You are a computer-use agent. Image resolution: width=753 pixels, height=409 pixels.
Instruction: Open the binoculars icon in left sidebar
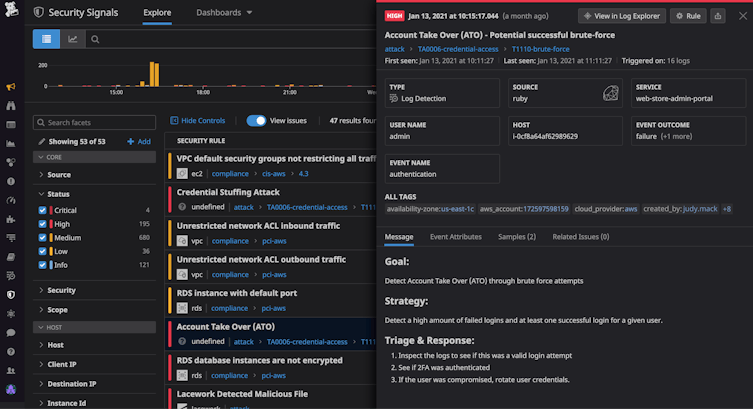10,106
